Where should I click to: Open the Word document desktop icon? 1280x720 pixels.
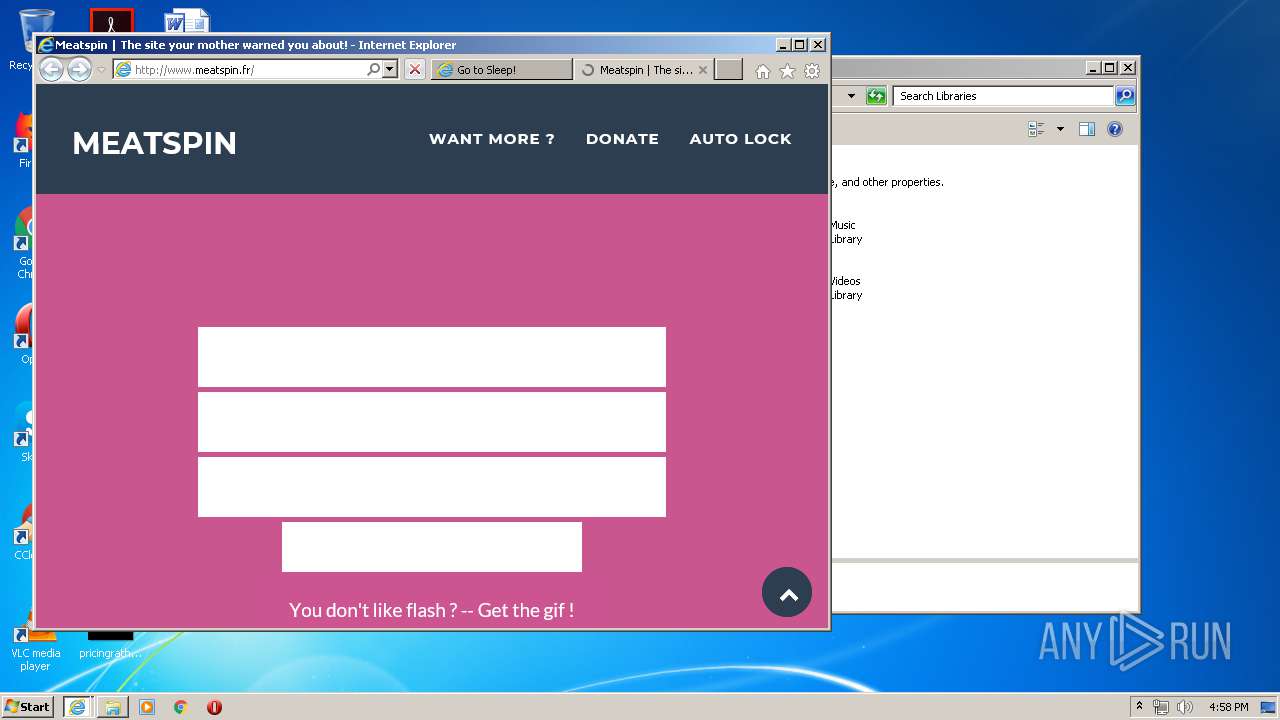point(187,20)
